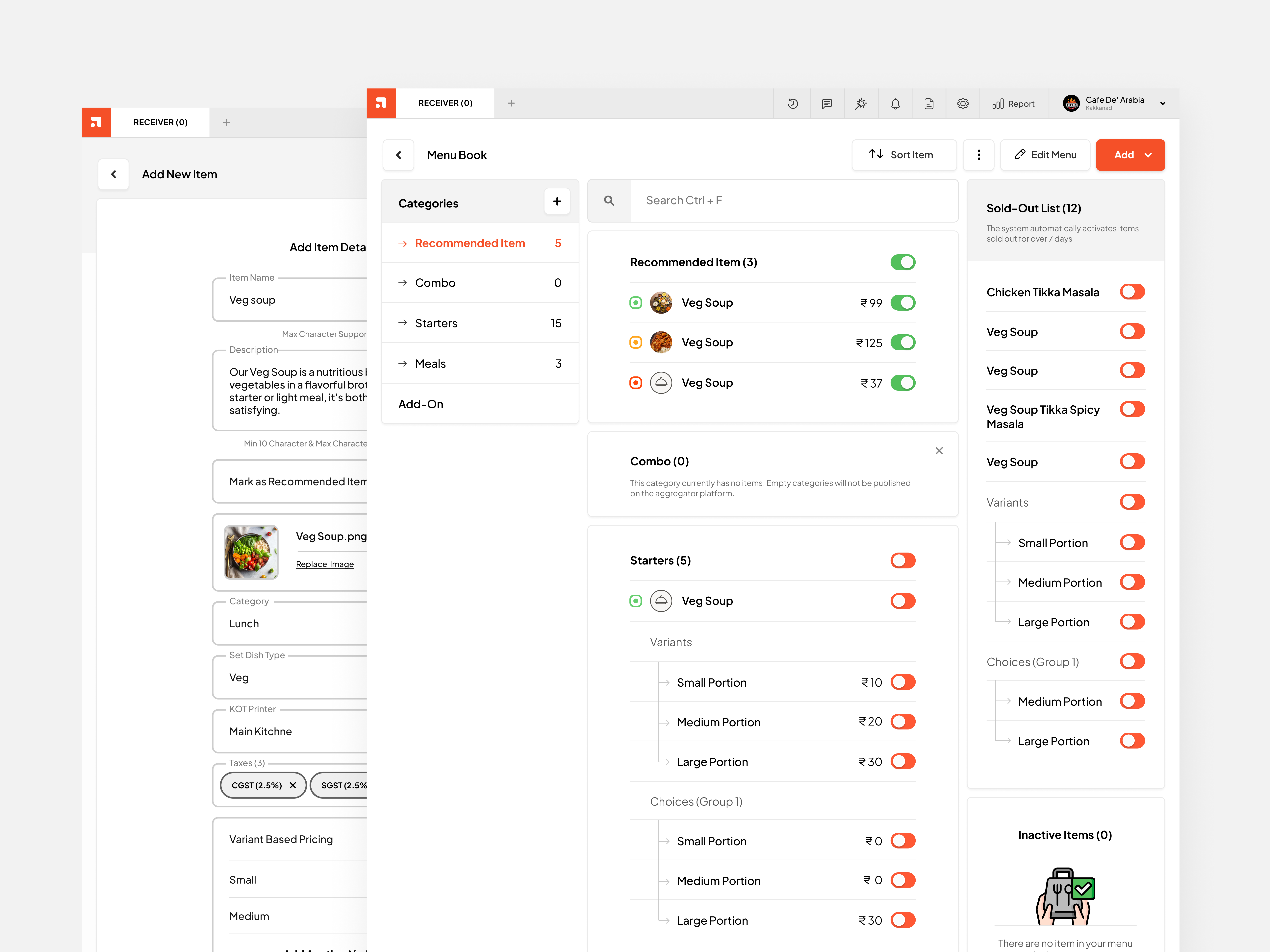The width and height of the screenshot is (1270, 952).
Task: Toggle Veg Soup Tikka Spicy Masala sold-out switch
Action: 1132,409
